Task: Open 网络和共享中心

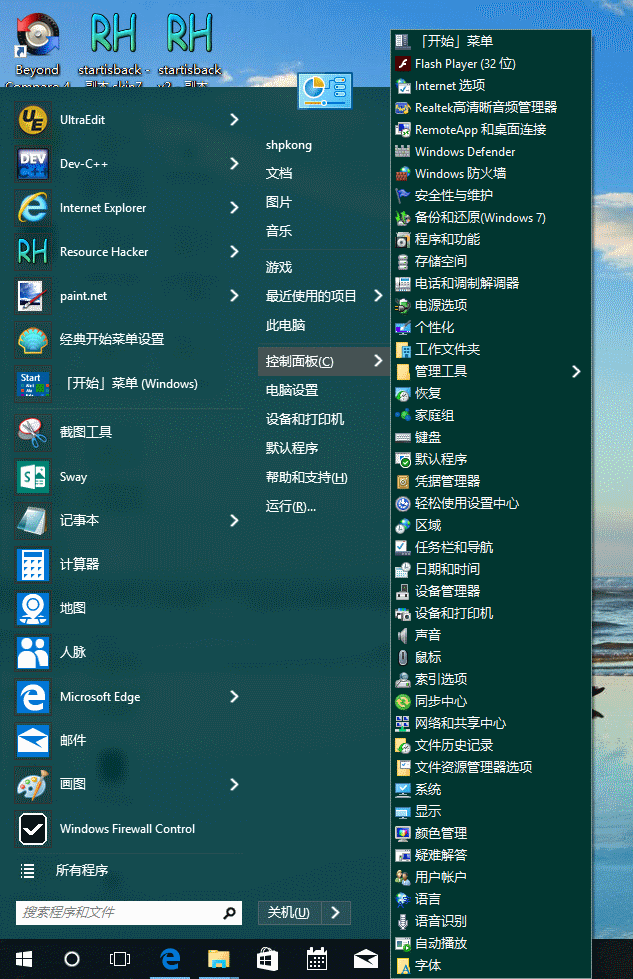Action: 491,723
